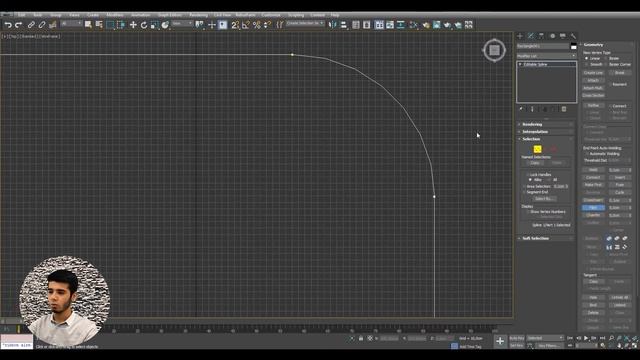
Task: Toggle the Angle Snap icon
Action: tap(246, 25)
